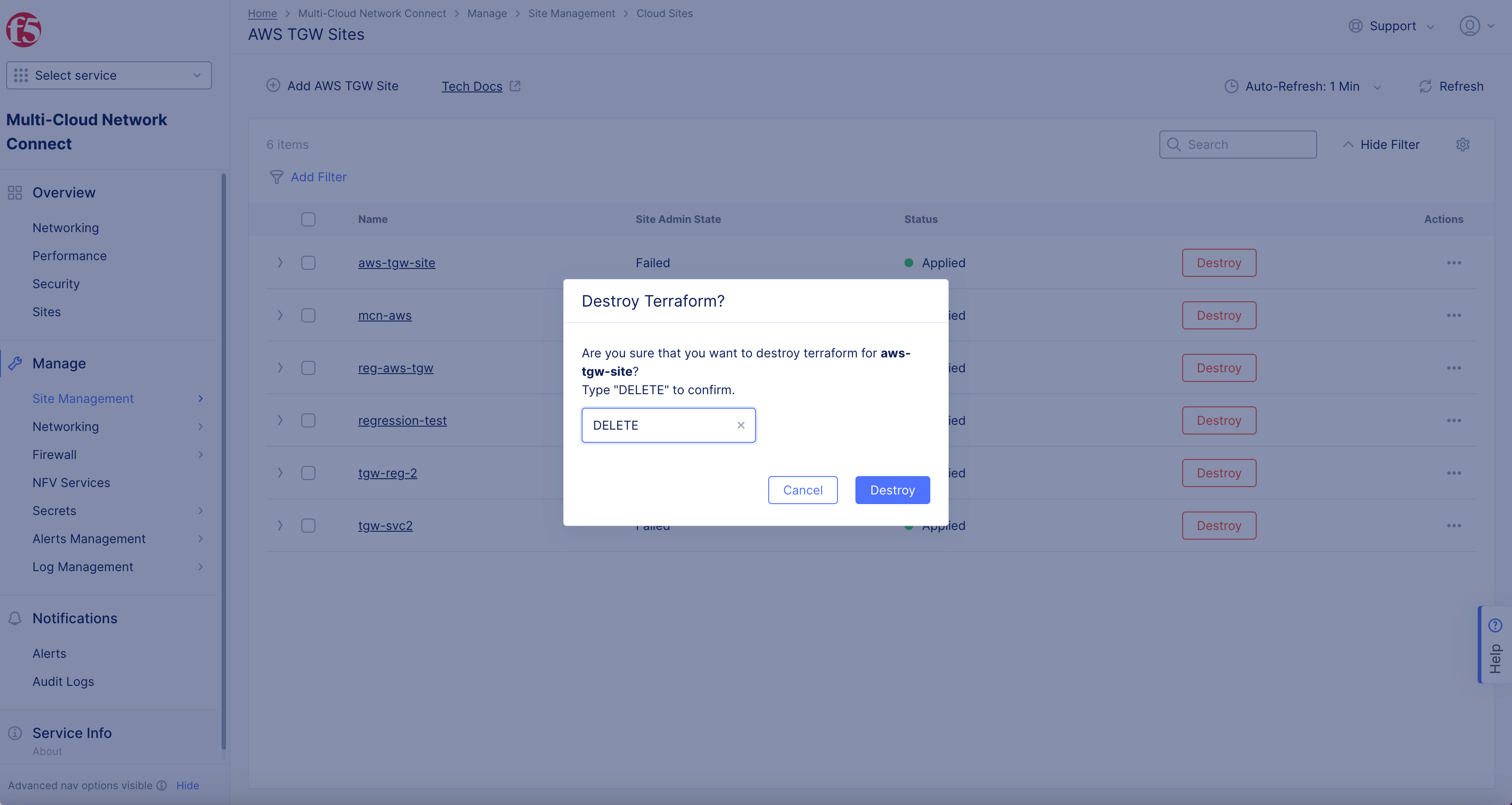Open the Select service dropdown
Screen dimensions: 1512x805
pos(109,75)
